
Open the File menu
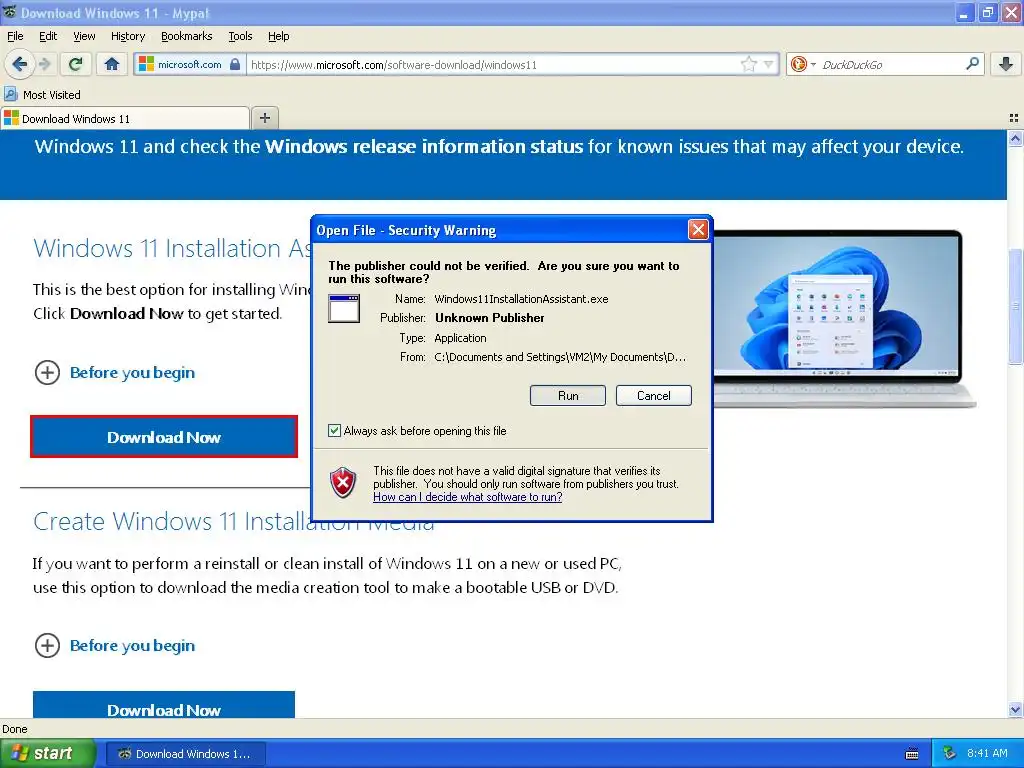tap(15, 36)
